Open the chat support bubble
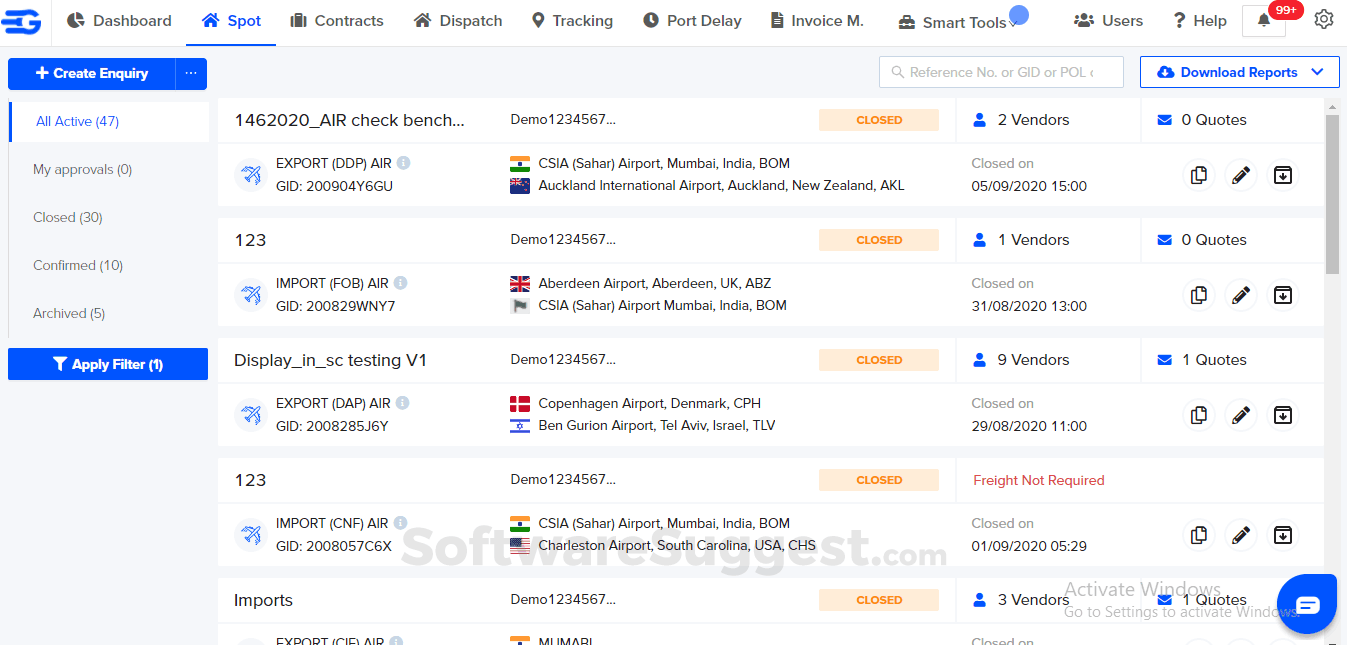Image resolution: width=1347 pixels, height=645 pixels. [x=1307, y=604]
